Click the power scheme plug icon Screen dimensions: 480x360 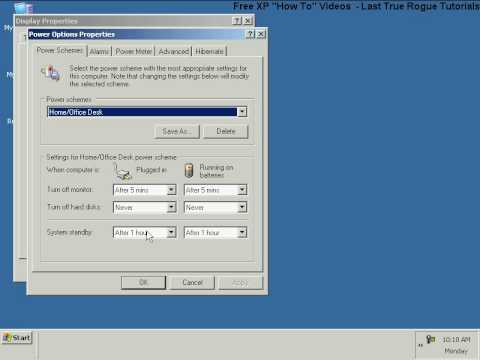51,73
